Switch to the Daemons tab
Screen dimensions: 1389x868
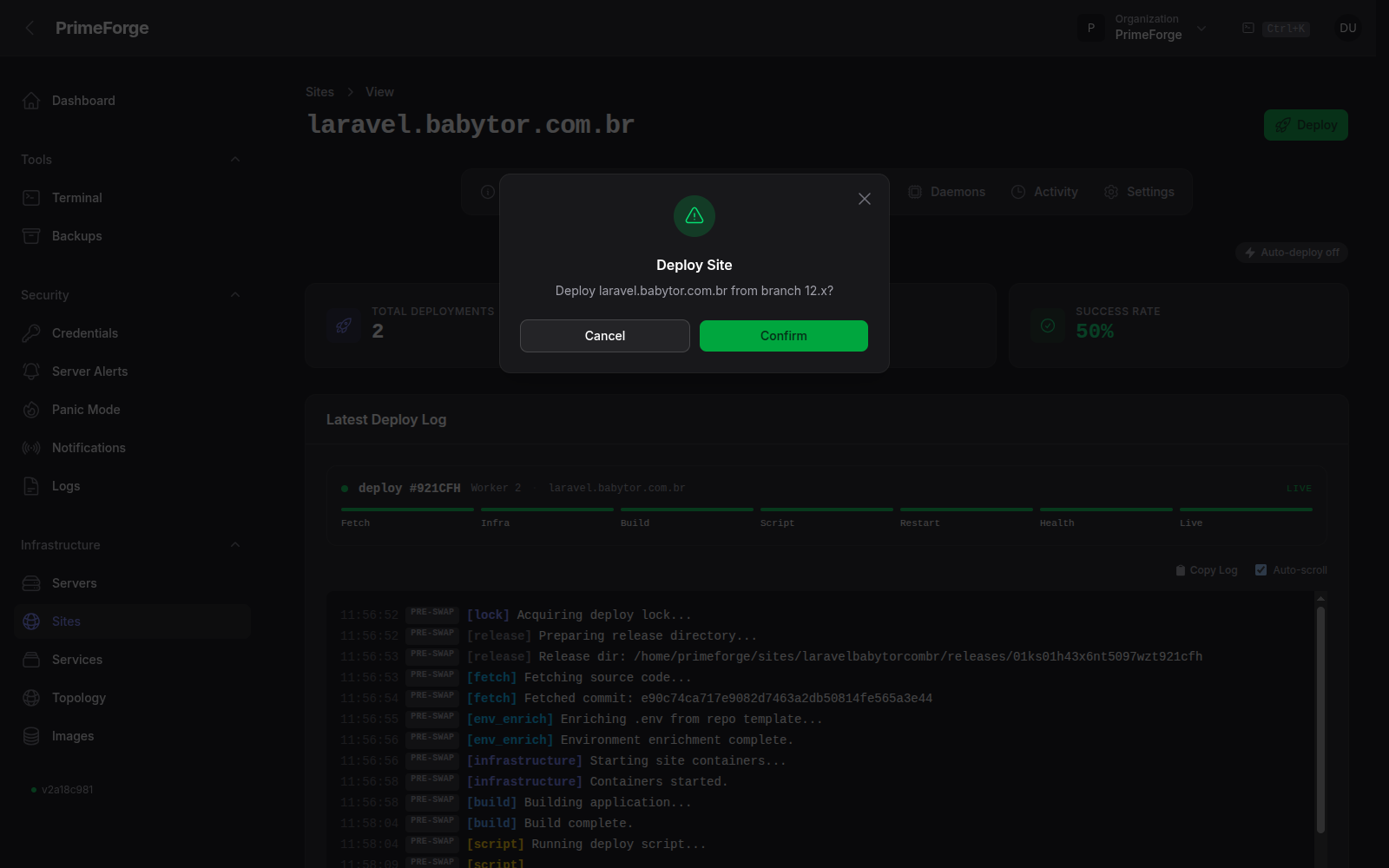947,192
